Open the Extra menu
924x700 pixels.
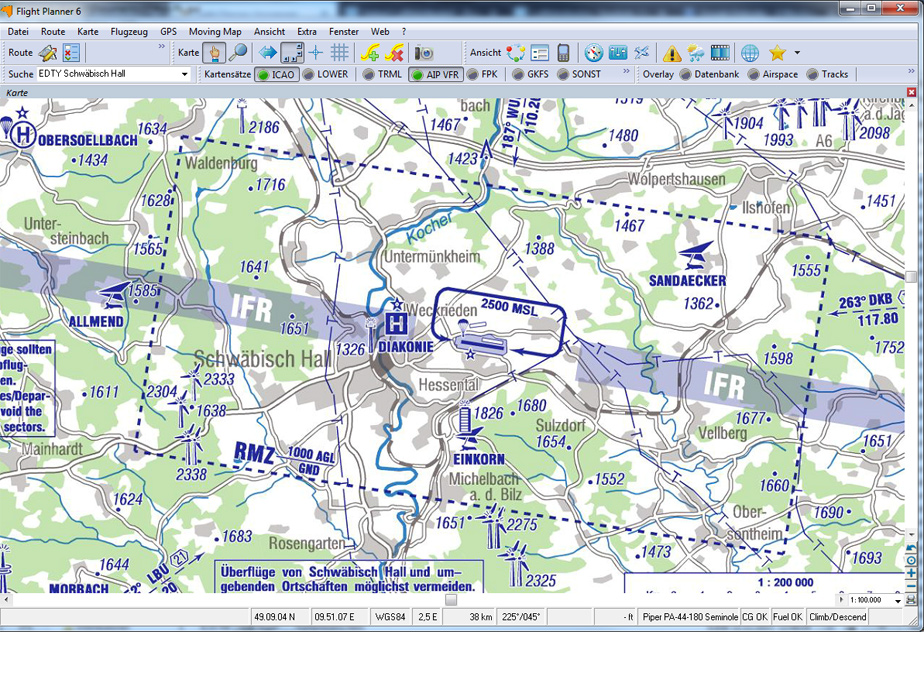coord(306,32)
